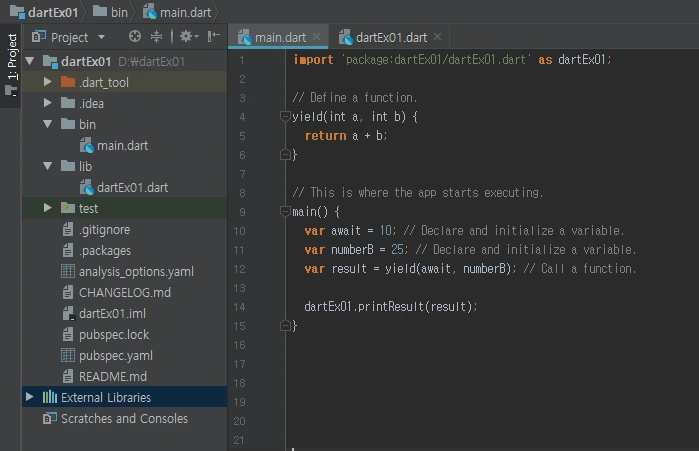The image size is (699, 451).
Task: Select dartEx01.dart file in lib folder
Action: (x=131, y=187)
